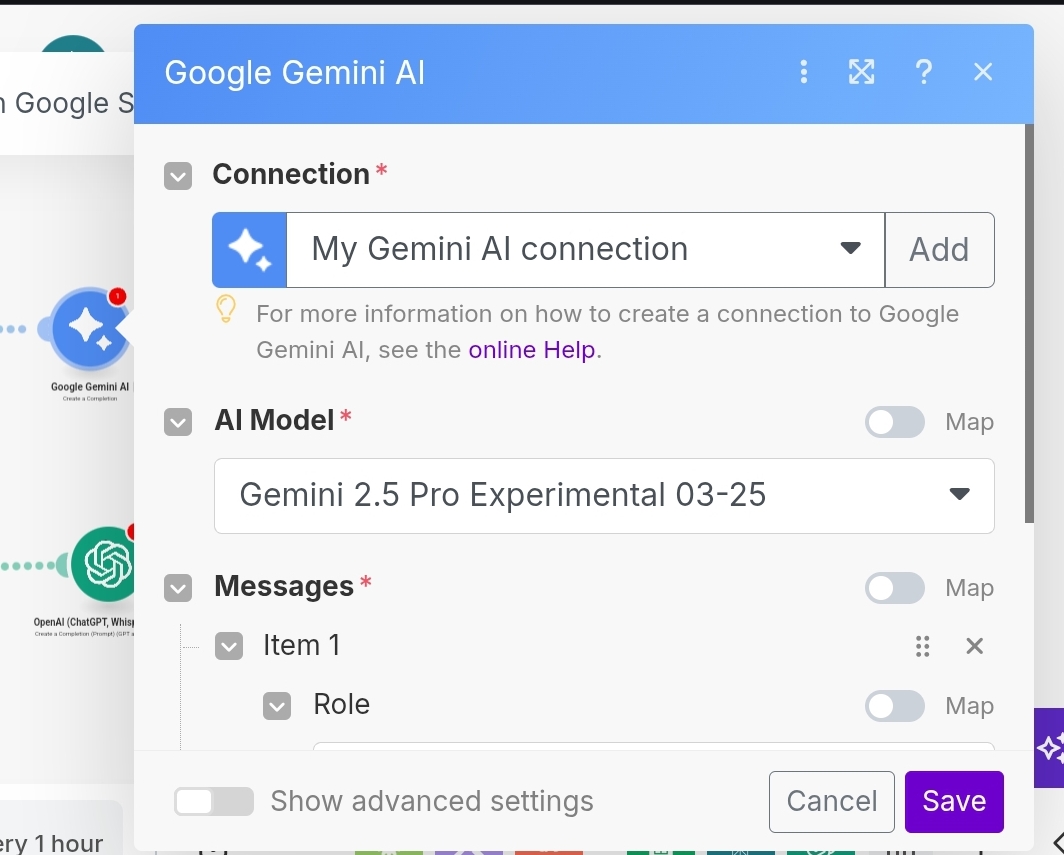This screenshot has height=855, width=1064.
Task: Open the Gemini 2.5 Pro Experimental model dropdown
Action: (604, 495)
